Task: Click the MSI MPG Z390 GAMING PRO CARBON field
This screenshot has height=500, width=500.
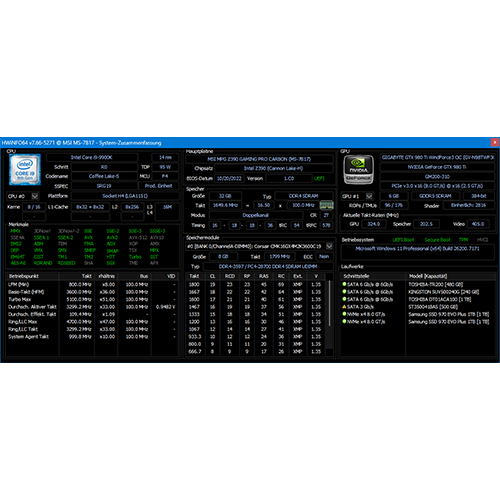Action: [259, 159]
